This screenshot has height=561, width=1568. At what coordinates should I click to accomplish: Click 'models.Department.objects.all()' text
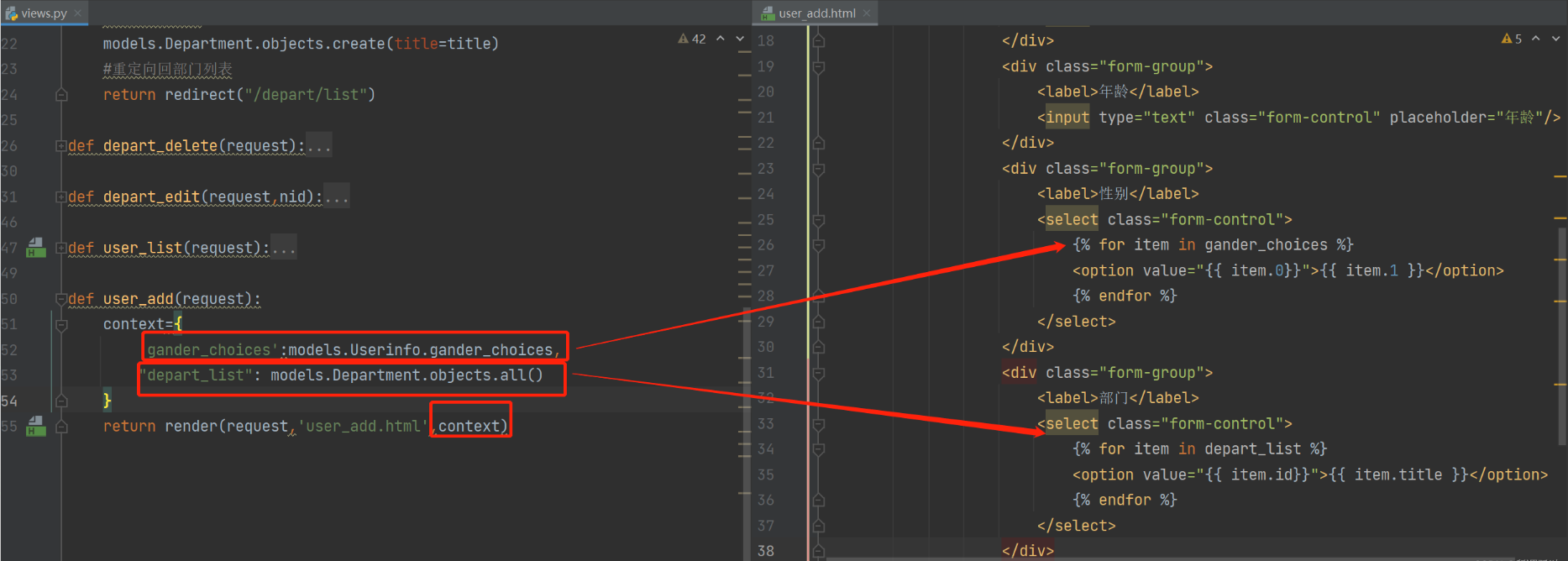point(406,375)
